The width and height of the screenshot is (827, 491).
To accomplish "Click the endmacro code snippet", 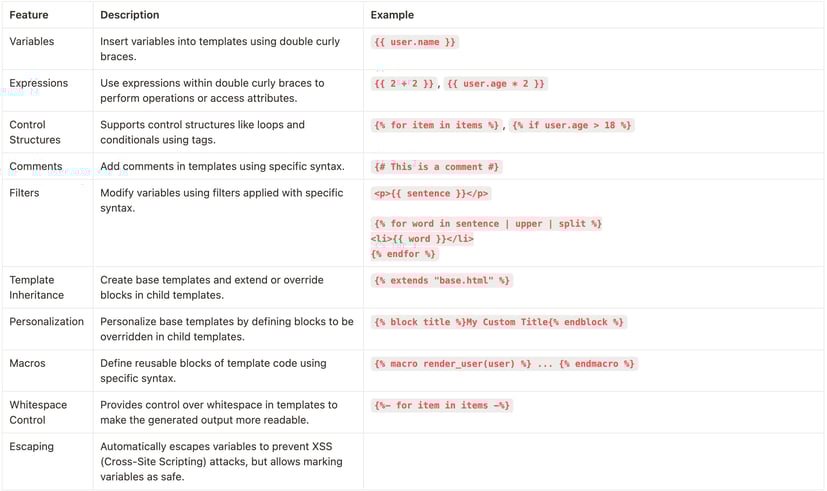I will 597,364.
